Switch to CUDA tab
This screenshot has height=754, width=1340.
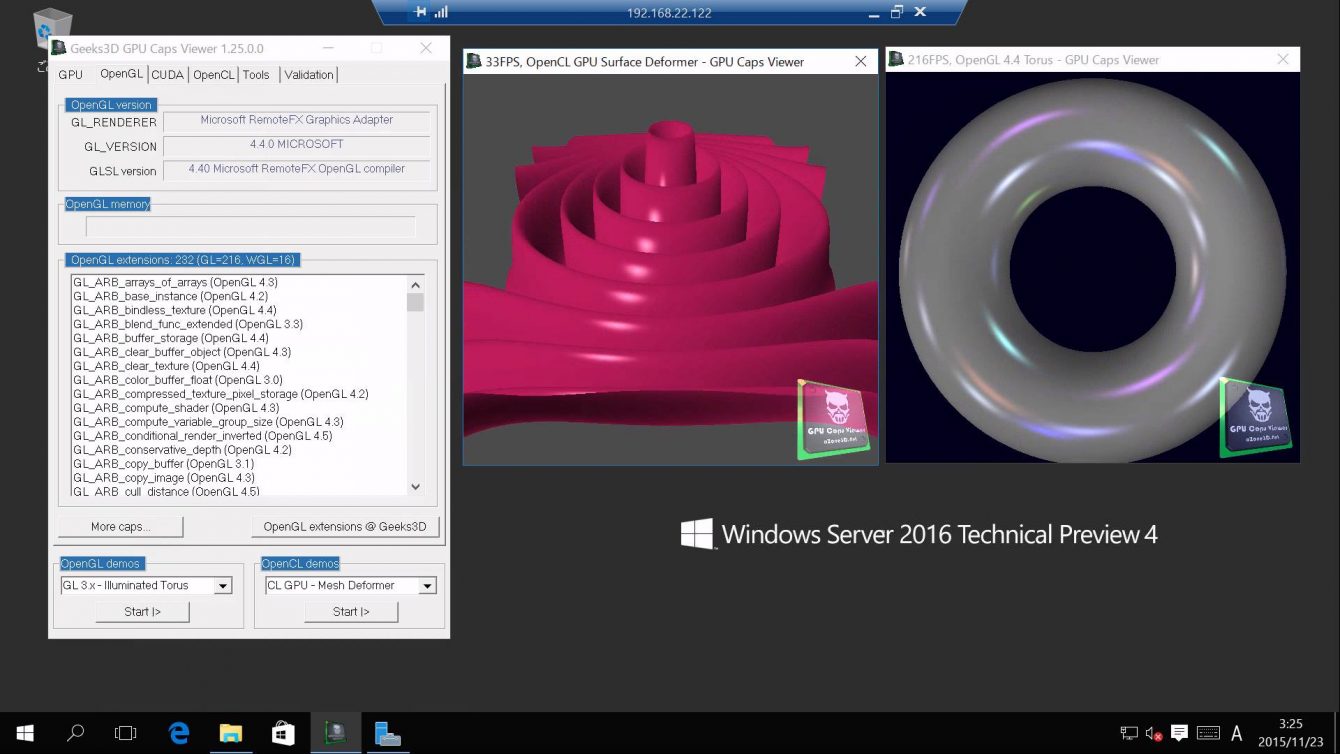[x=167, y=75]
